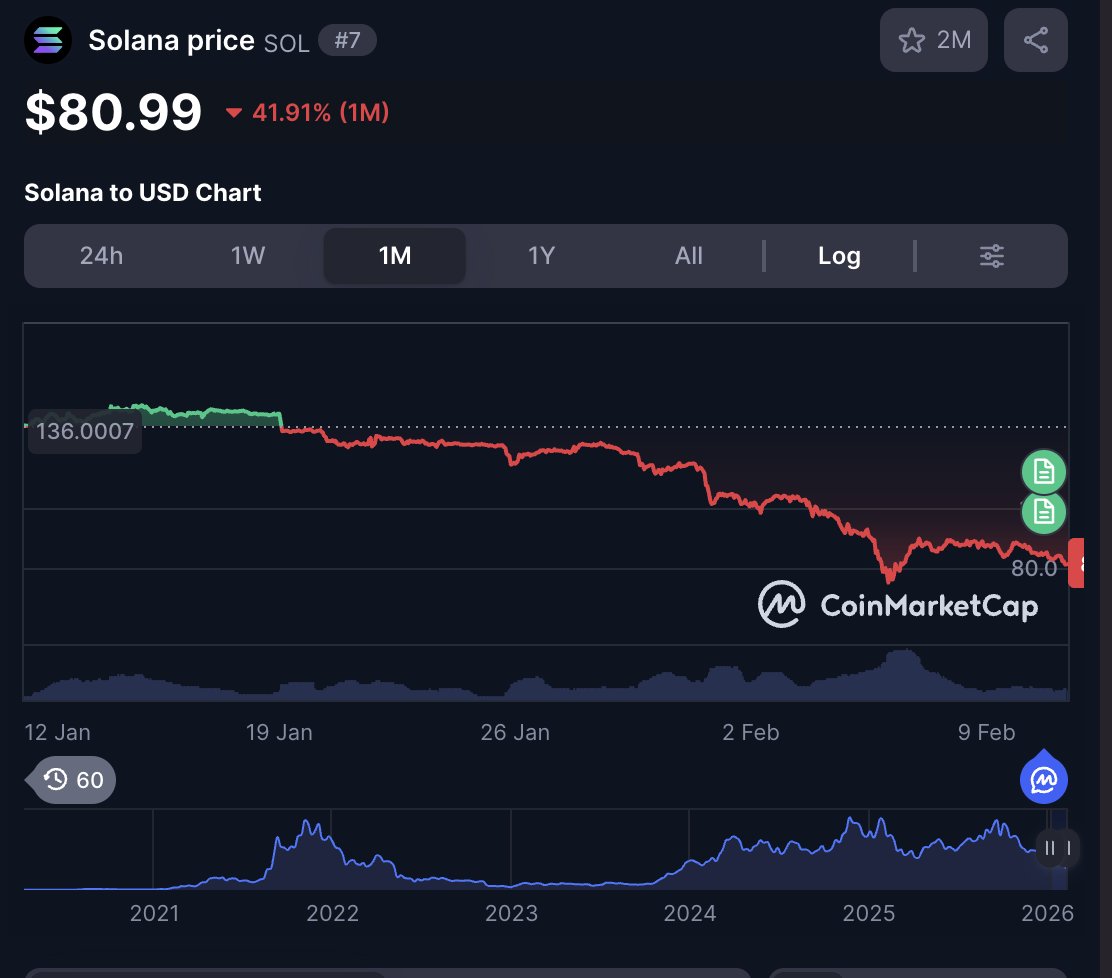Click the 2025 year label

[868, 913]
